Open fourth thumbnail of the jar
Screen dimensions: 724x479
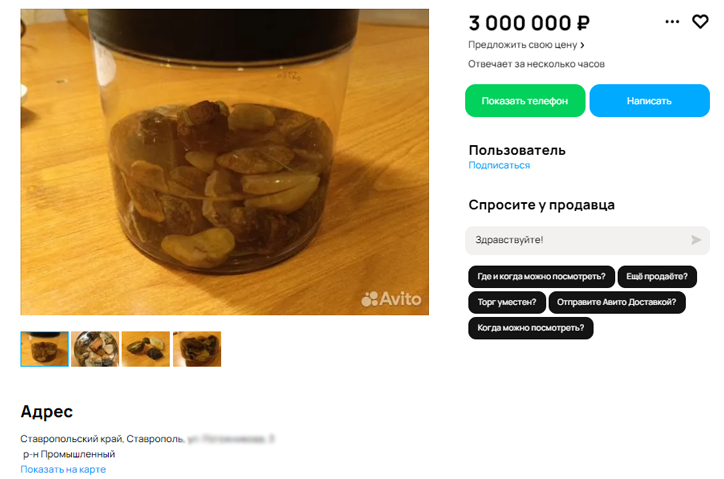coord(197,349)
